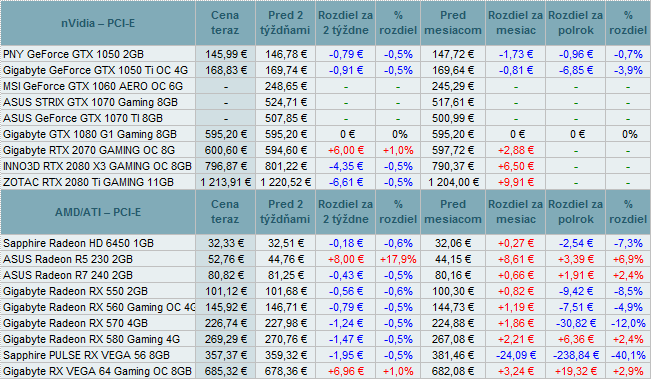Click the 1 213,91 € current price cell

[225, 182]
